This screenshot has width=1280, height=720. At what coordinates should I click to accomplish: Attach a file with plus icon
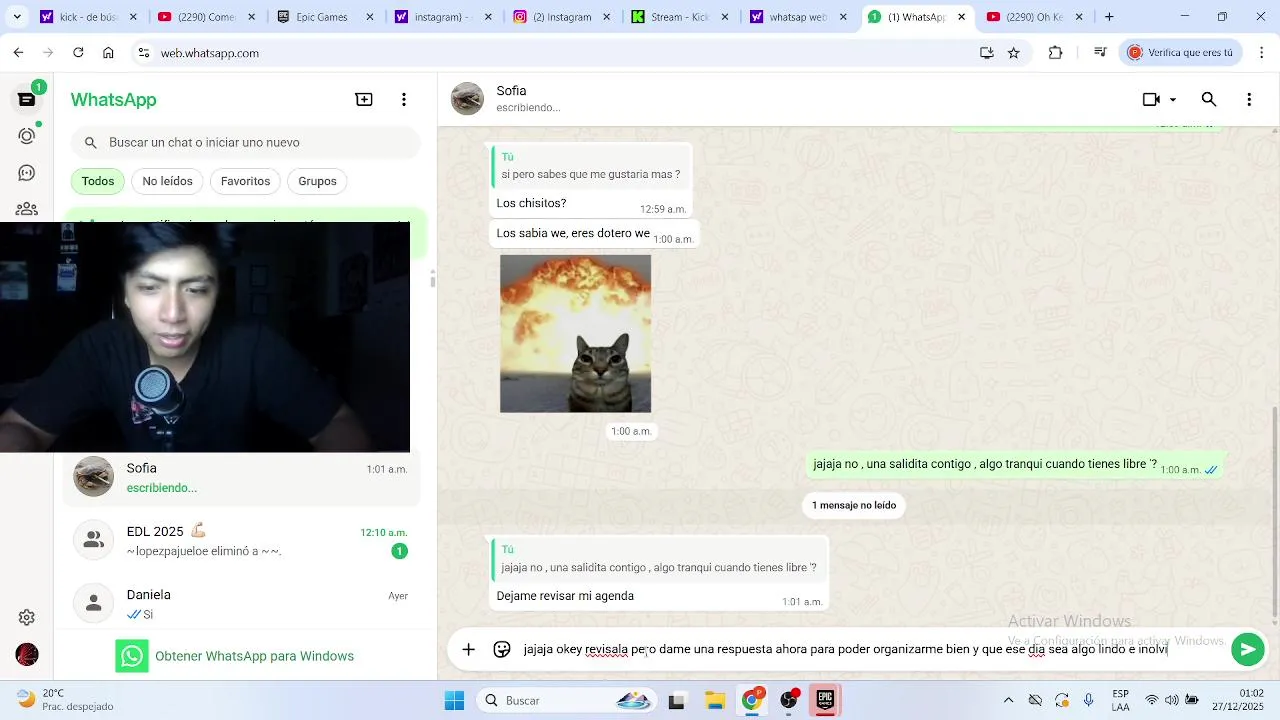click(x=468, y=650)
